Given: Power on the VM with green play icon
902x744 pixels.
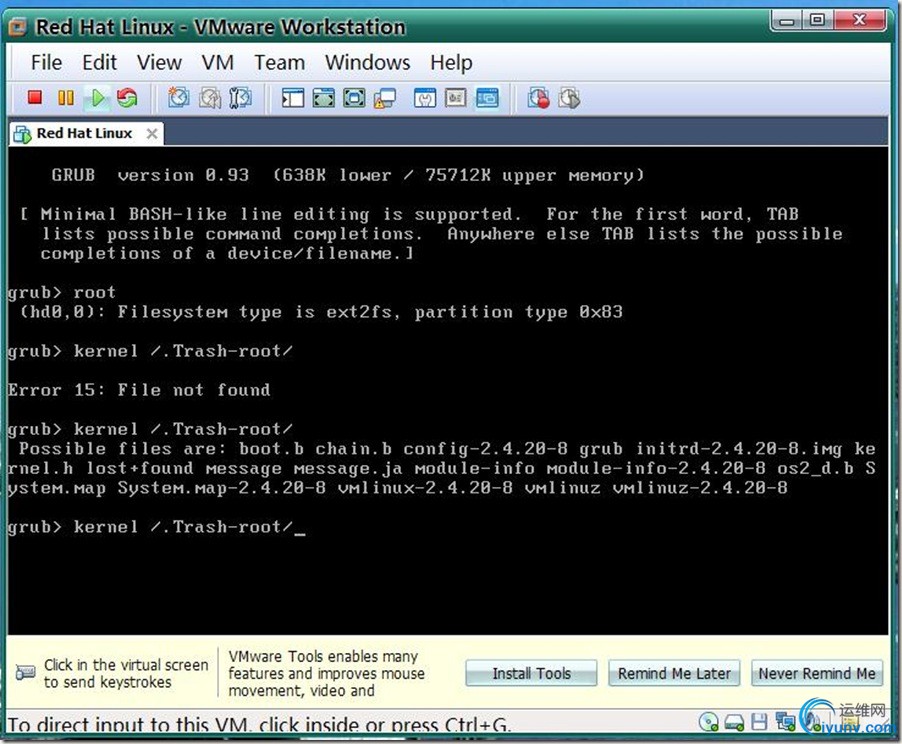Looking at the screenshot, I should click(97, 98).
